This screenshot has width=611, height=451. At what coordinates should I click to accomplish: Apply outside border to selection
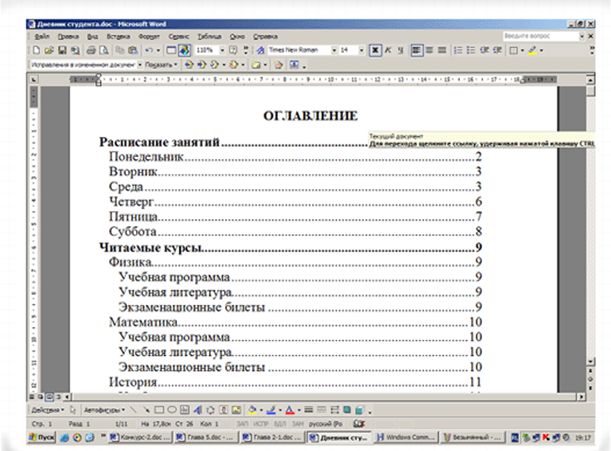point(514,50)
